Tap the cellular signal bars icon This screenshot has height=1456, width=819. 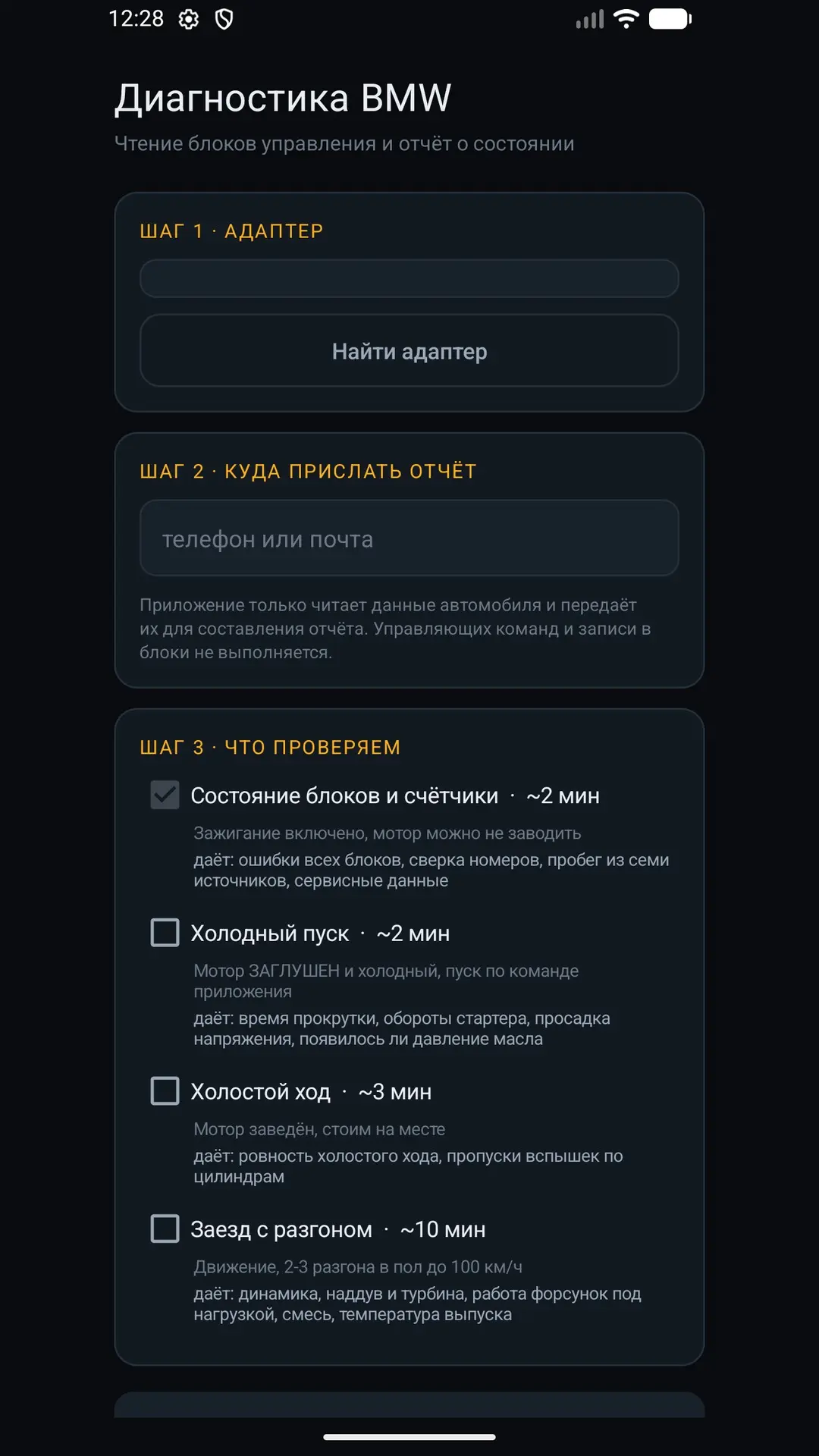click(x=590, y=19)
